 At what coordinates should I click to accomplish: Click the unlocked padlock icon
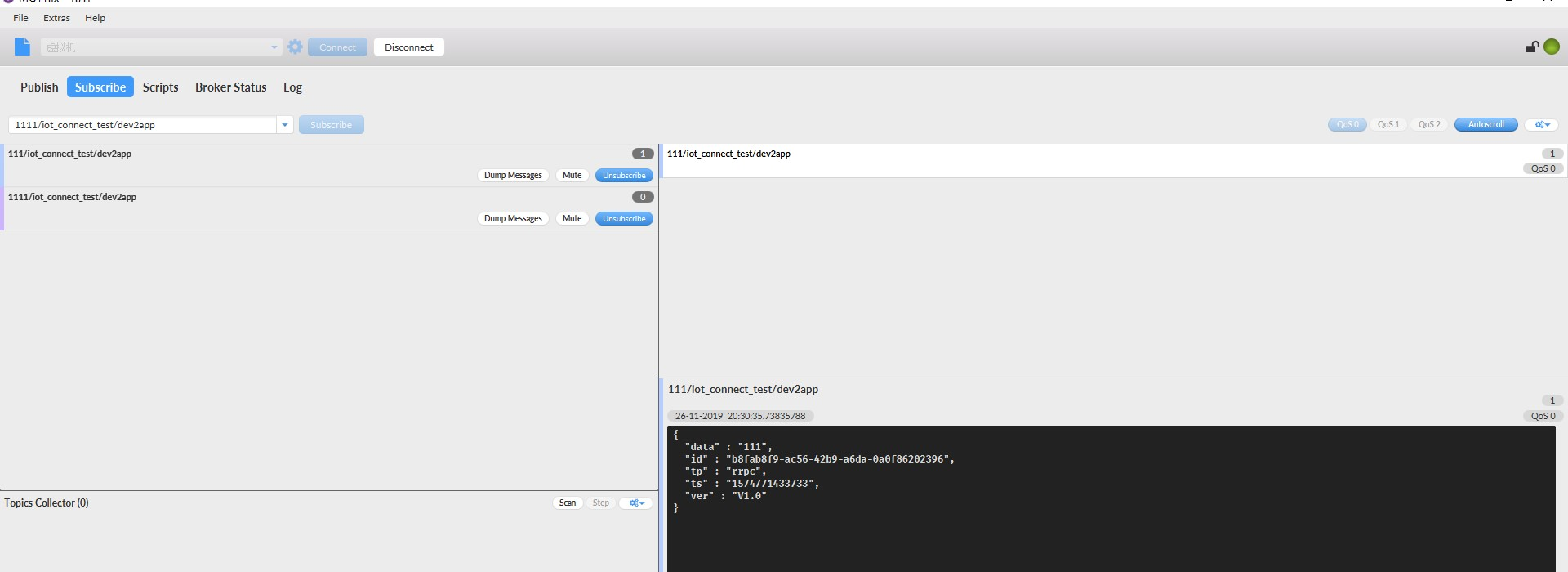pos(1532,47)
